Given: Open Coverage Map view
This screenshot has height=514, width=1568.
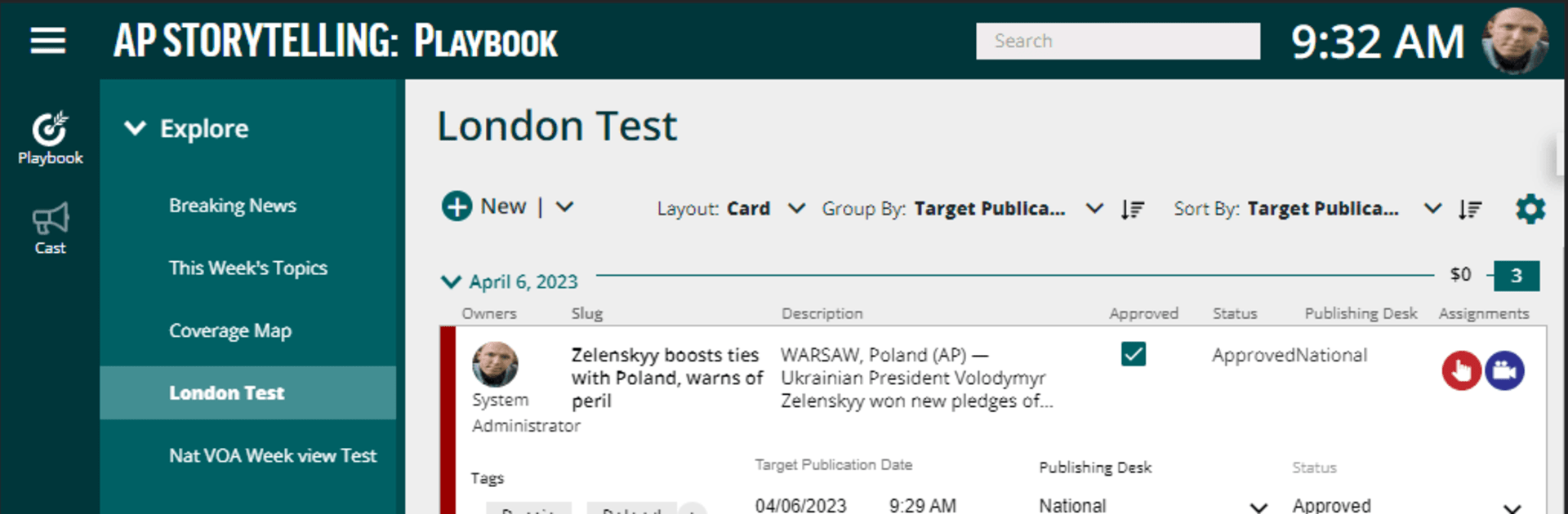Looking at the screenshot, I should click(x=230, y=330).
